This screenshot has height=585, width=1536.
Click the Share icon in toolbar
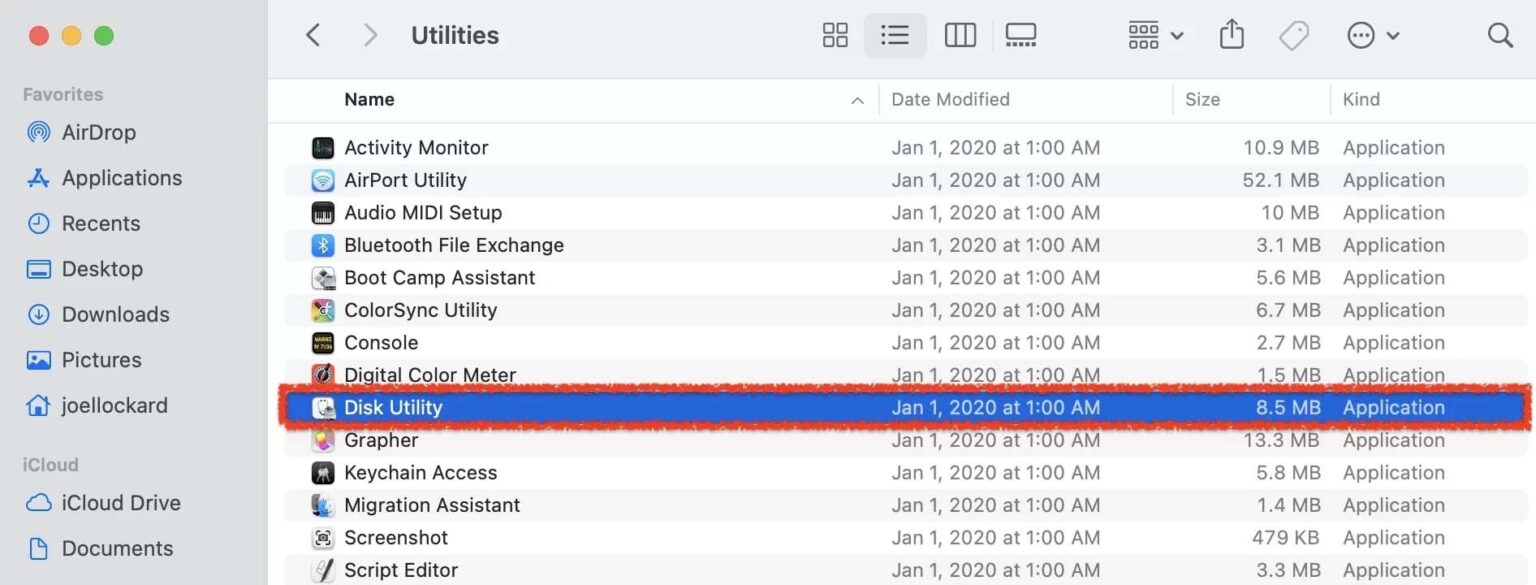tap(1231, 34)
